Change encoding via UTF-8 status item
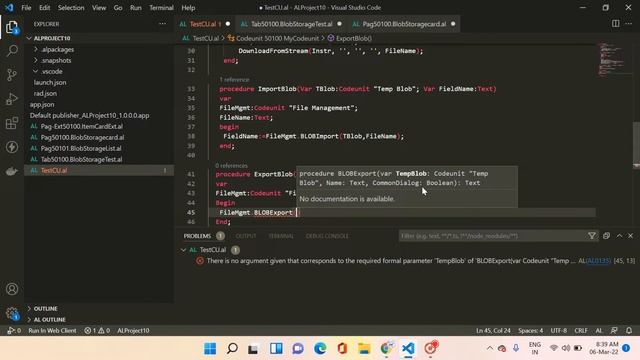The width and height of the screenshot is (640, 360). [559, 330]
